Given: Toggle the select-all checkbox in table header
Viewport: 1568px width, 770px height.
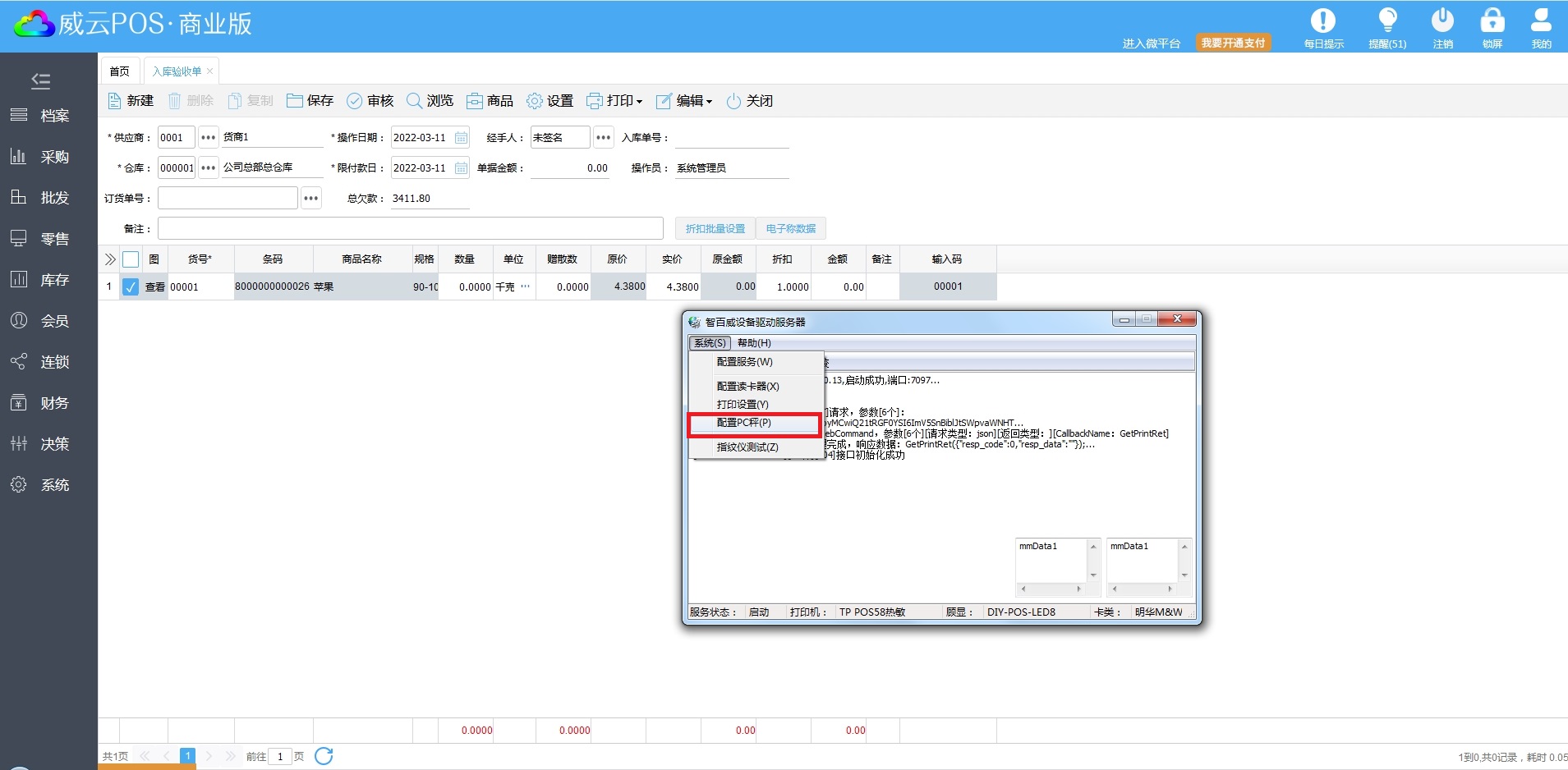Looking at the screenshot, I should [x=131, y=259].
